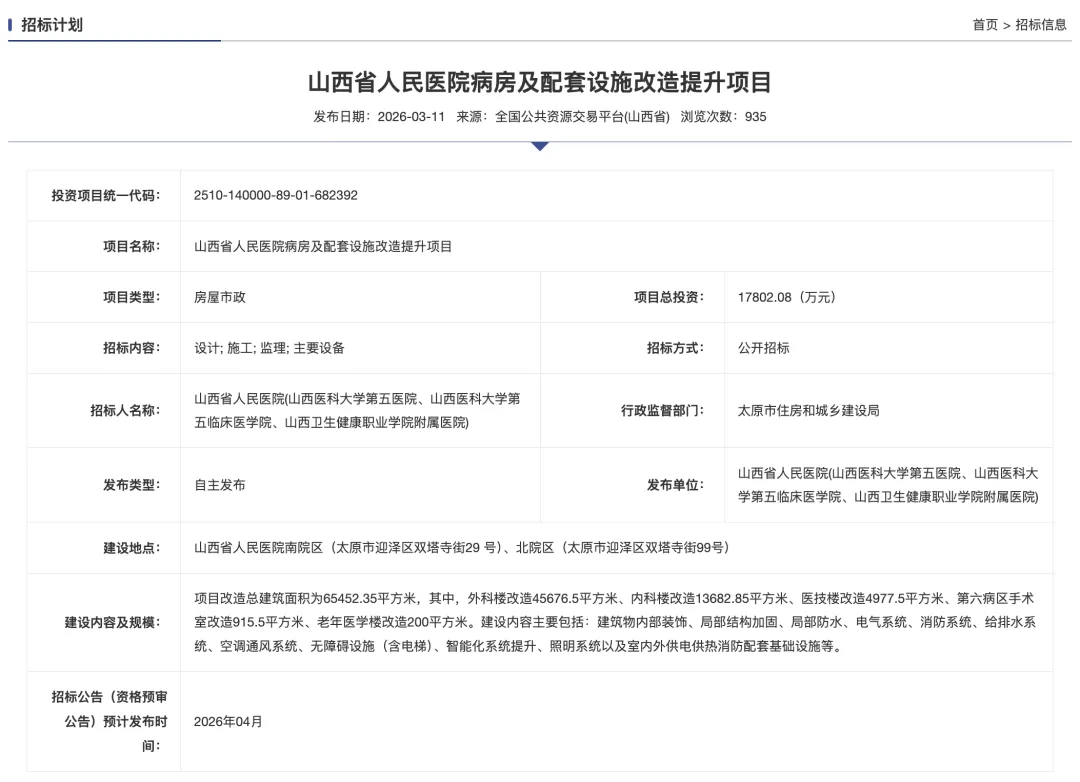Click the 发布单位 label
Viewport: 1080px width, 782px height.
tap(675, 485)
